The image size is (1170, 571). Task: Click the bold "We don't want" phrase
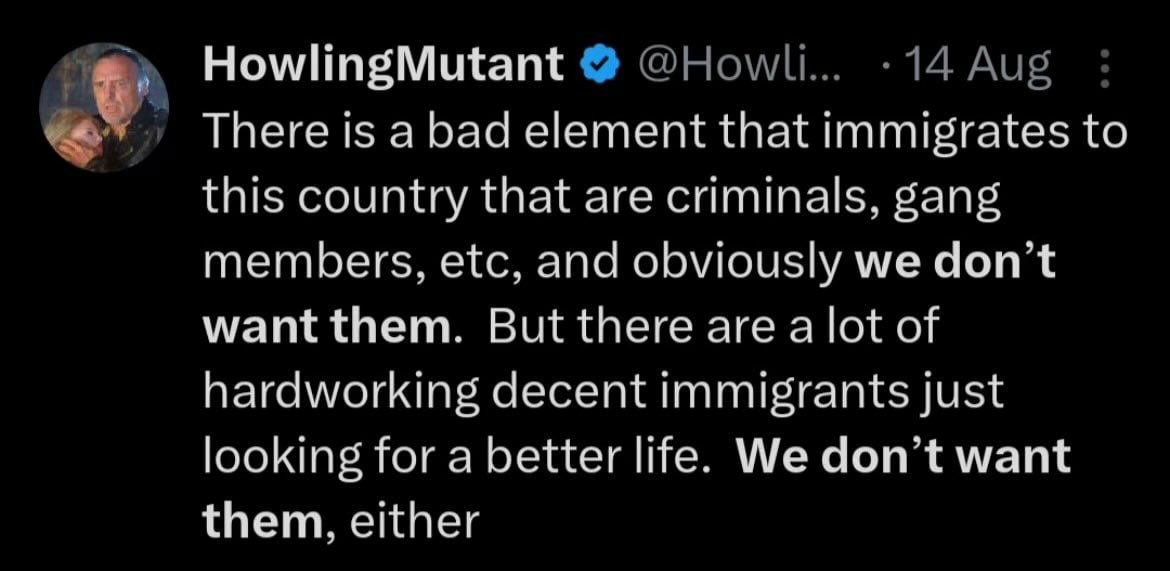point(903,458)
